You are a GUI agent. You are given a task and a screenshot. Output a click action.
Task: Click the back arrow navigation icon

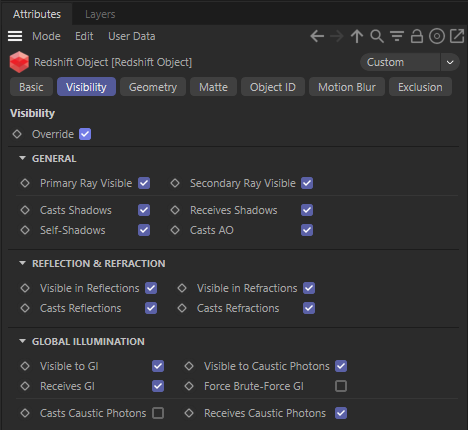[317, 36]
